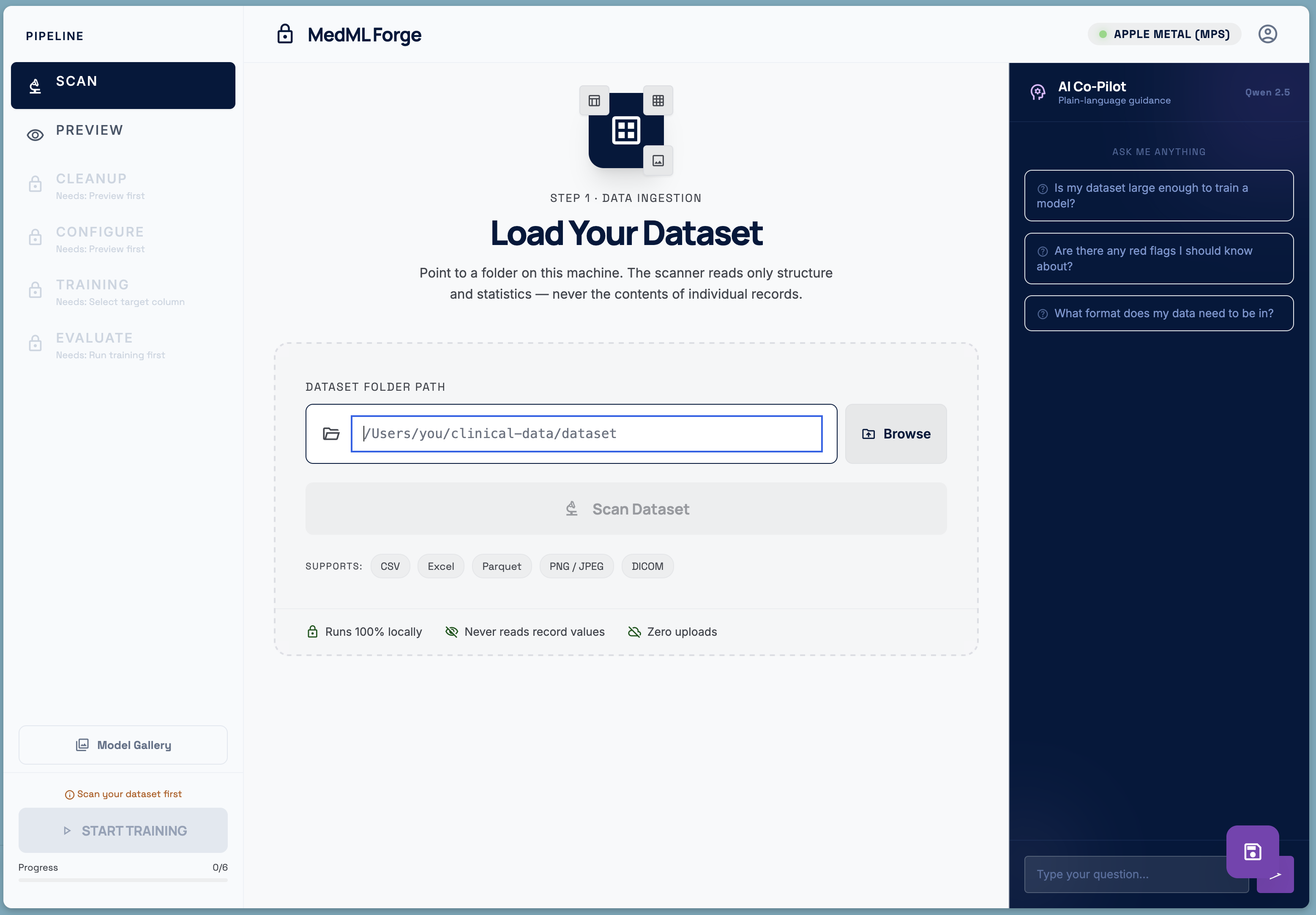1316x915 pixels.
Task: Focus the dataset folder path field
Action: tap(586, 434)
